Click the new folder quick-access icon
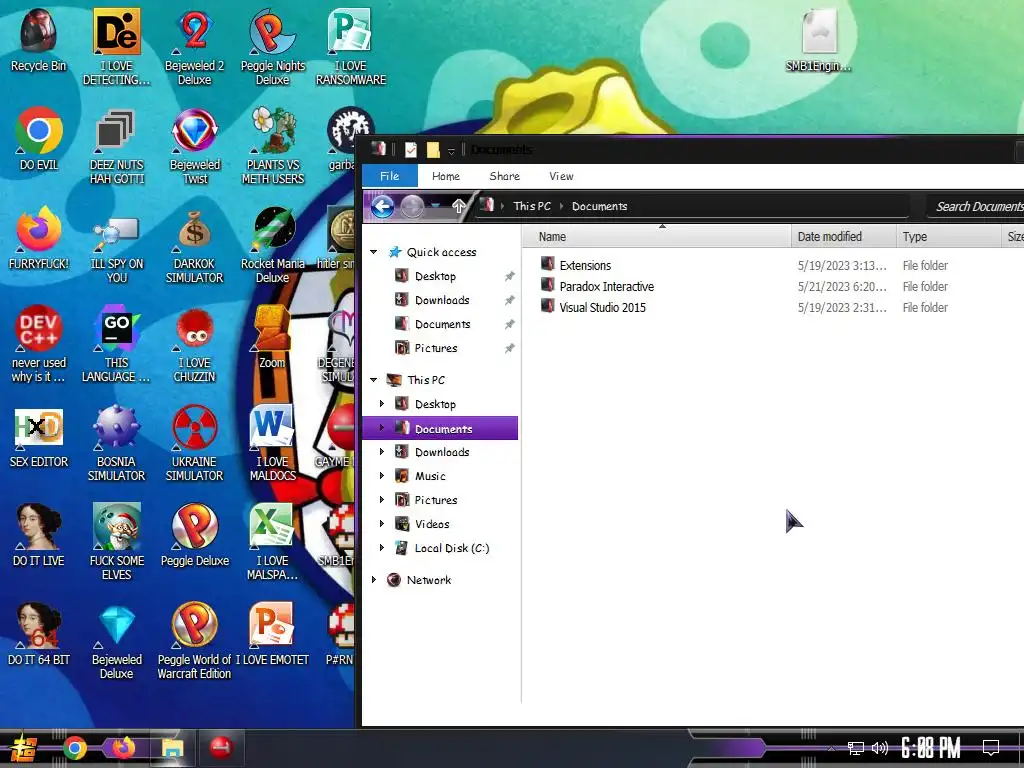The image size is (1024, 768). click(x=432, y=150)
